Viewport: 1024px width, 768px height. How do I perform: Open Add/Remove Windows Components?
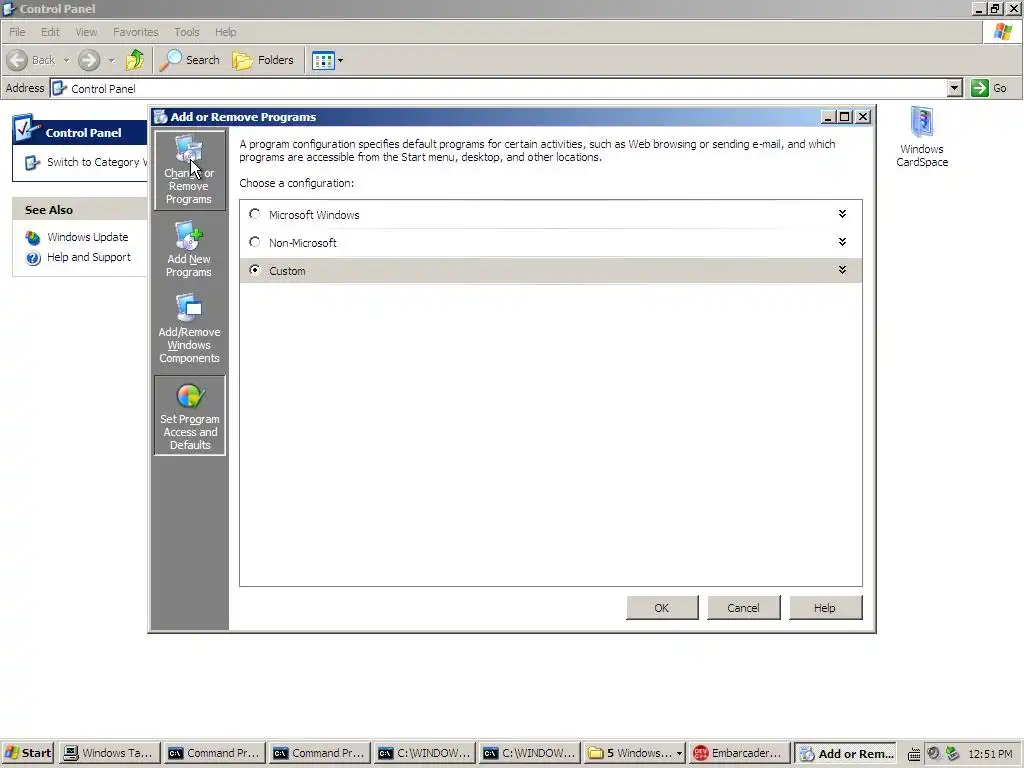click(189, 328)
